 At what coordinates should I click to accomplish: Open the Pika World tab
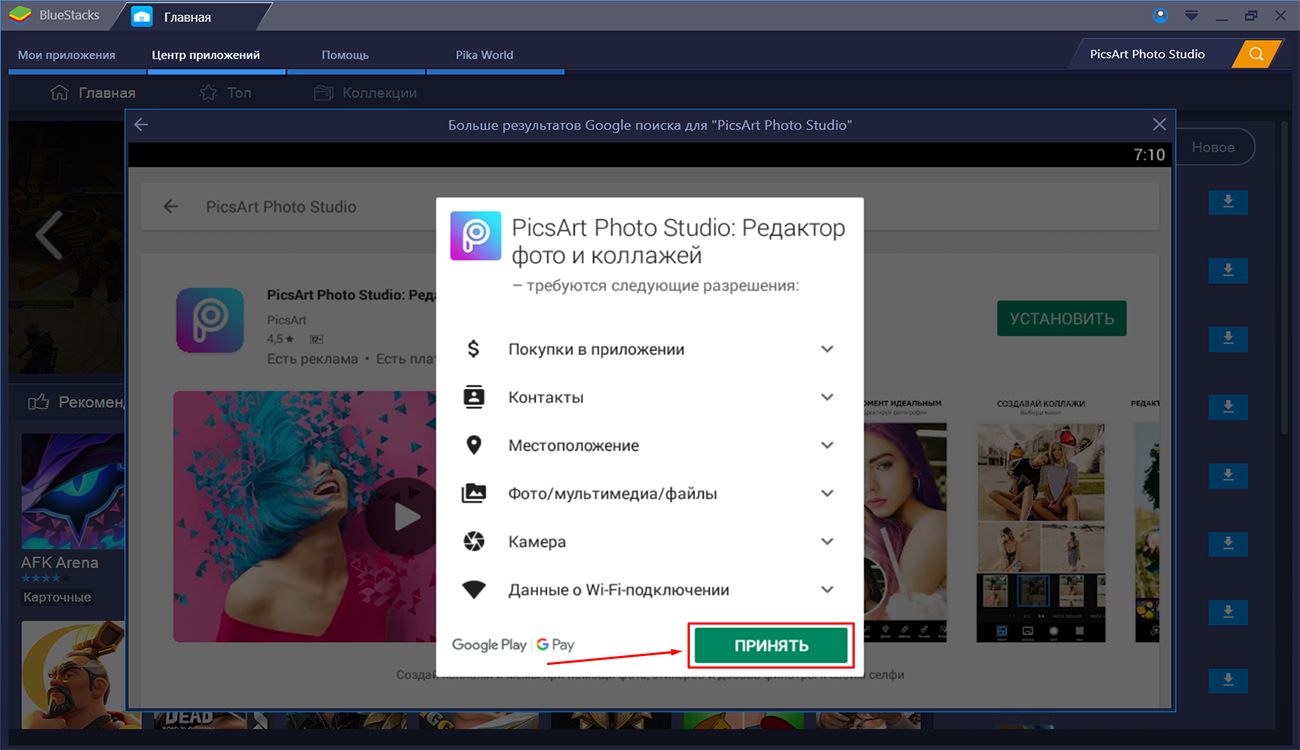click(x=484, y=55)
